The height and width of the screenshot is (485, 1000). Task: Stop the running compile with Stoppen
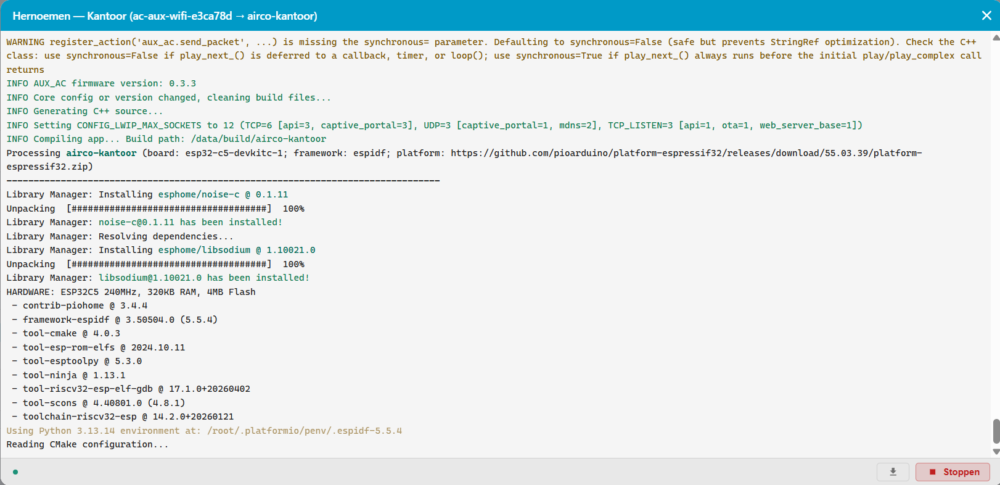coord(953,472)
